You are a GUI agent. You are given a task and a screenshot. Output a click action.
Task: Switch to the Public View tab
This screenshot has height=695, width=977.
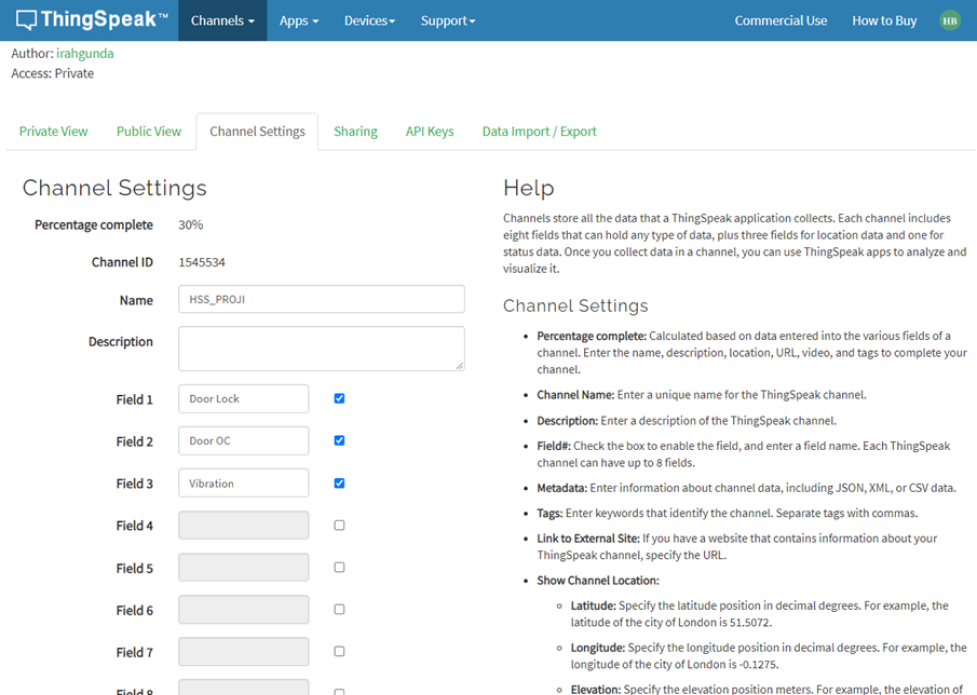149,132
